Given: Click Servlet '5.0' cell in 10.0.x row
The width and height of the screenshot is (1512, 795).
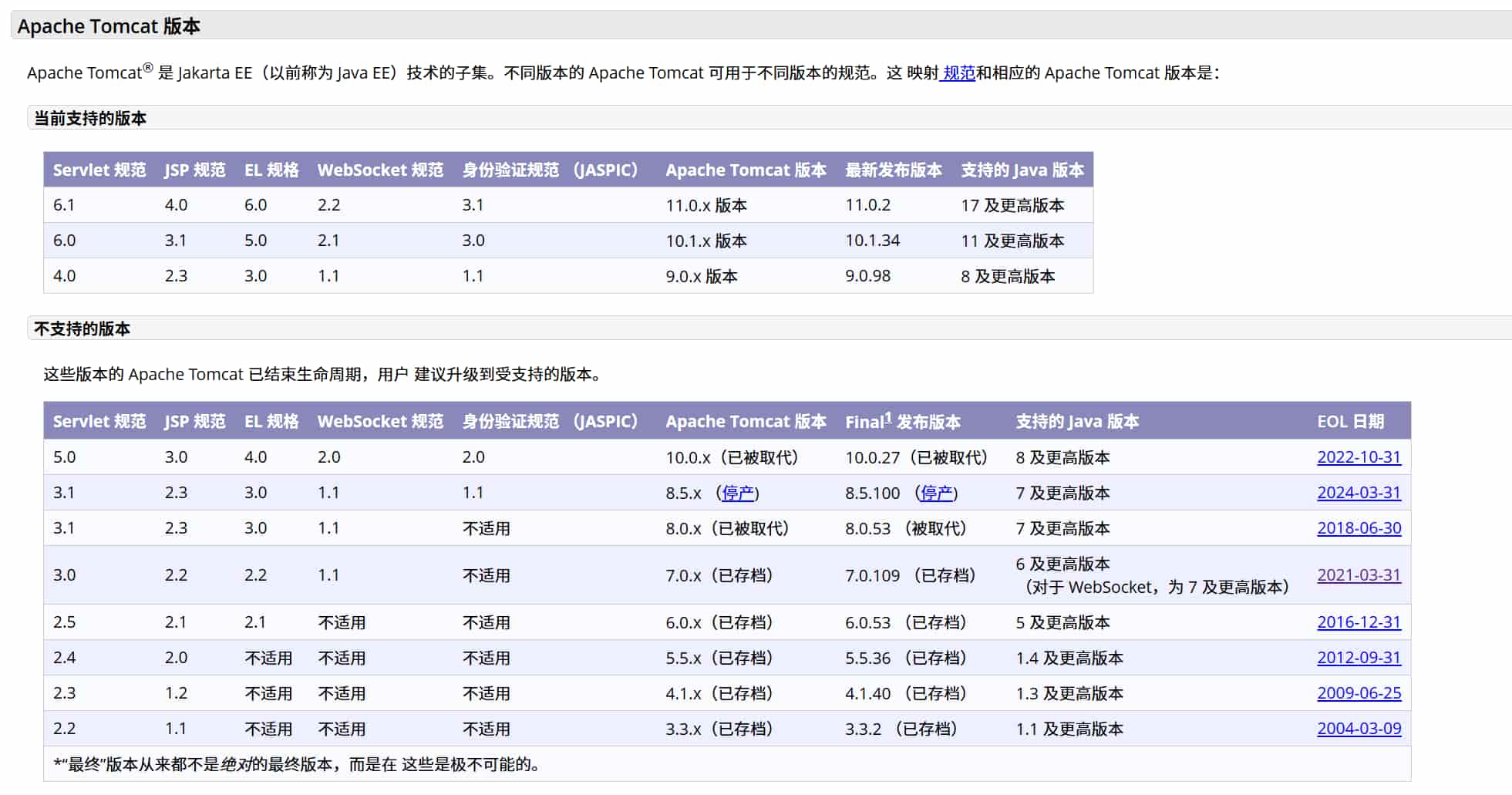Looking at the screenshot, I should pos(64,457).
